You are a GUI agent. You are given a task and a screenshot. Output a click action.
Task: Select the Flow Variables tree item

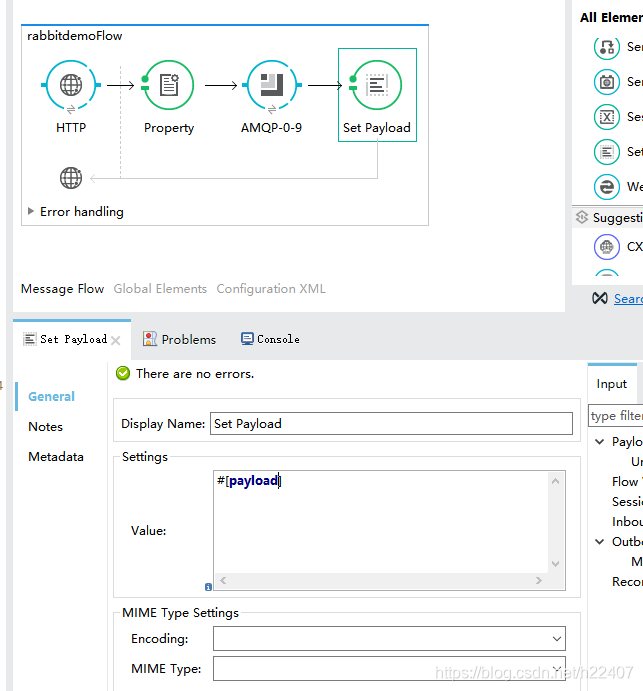point(628,482)
